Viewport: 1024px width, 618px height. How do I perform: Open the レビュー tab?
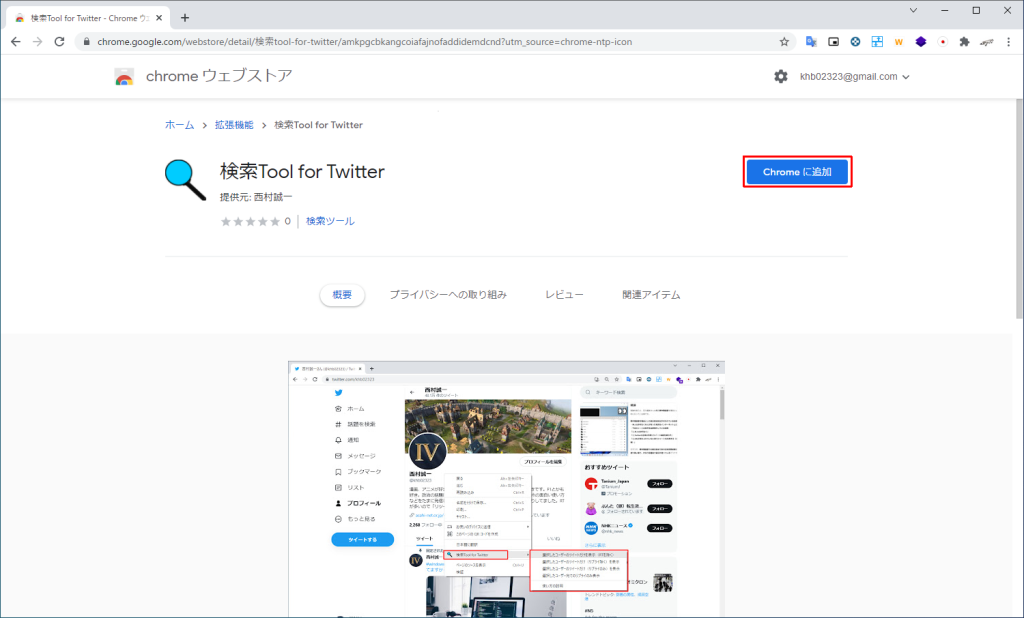tap(564, 295)
